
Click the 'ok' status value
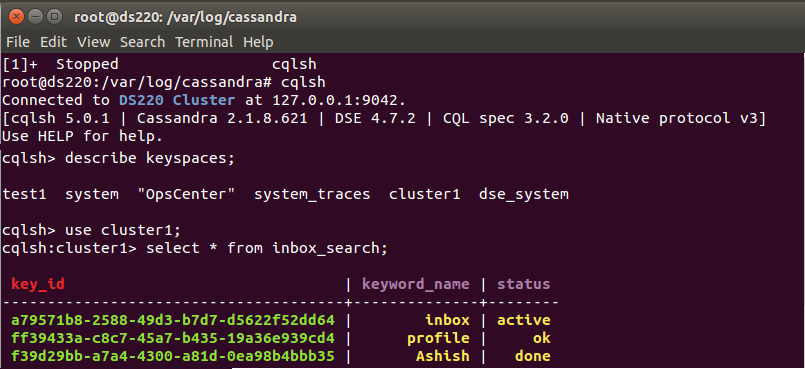tap(542, 338)
